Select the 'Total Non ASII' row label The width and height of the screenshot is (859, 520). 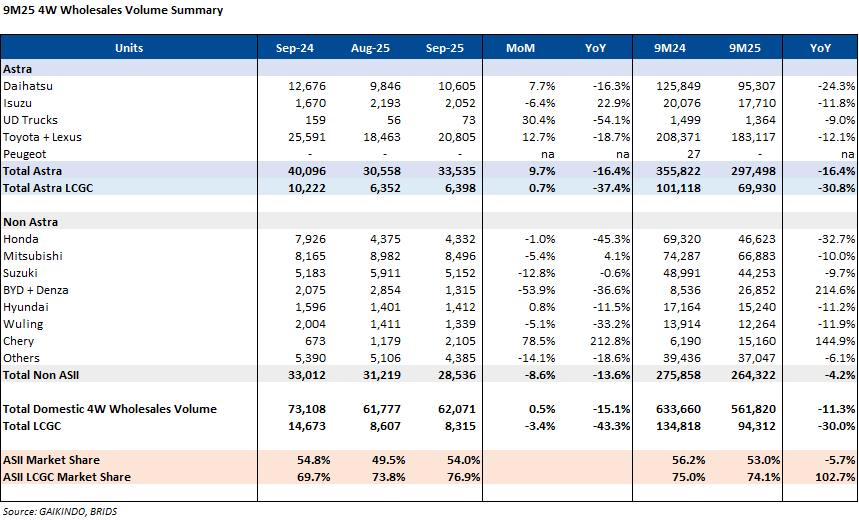coord(41,375)
